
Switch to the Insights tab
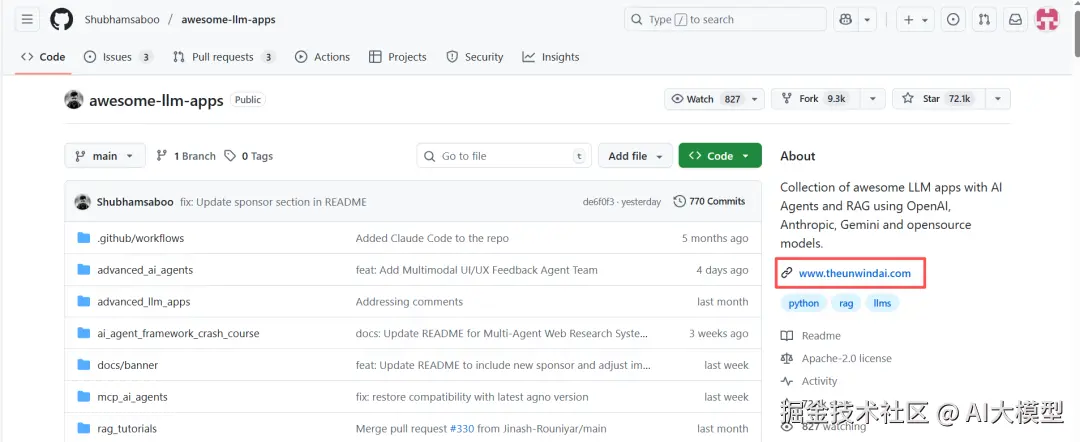point(551,57)
